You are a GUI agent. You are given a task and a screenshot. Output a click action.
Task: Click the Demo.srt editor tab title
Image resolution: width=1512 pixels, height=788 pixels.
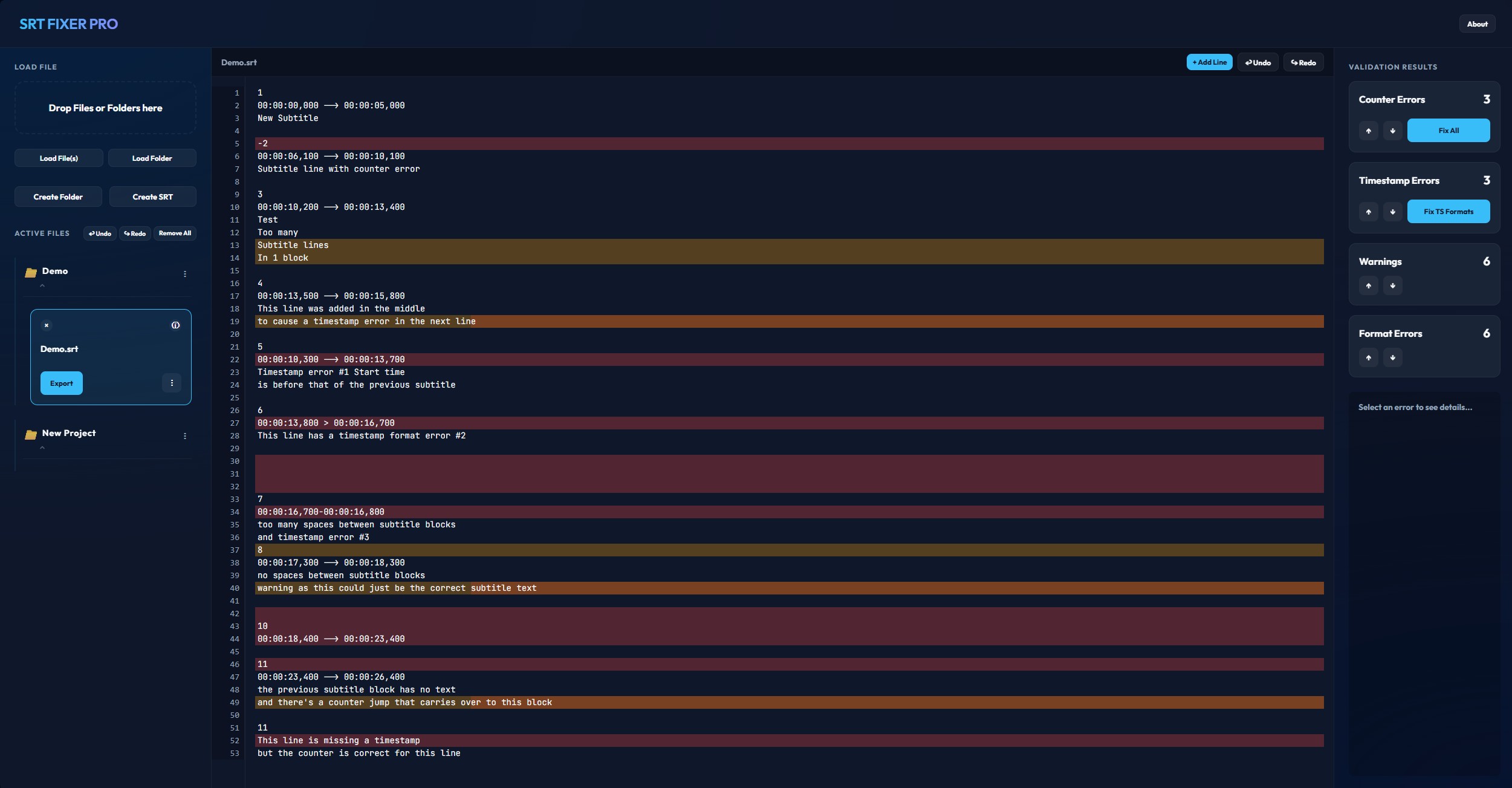[239, 62]
